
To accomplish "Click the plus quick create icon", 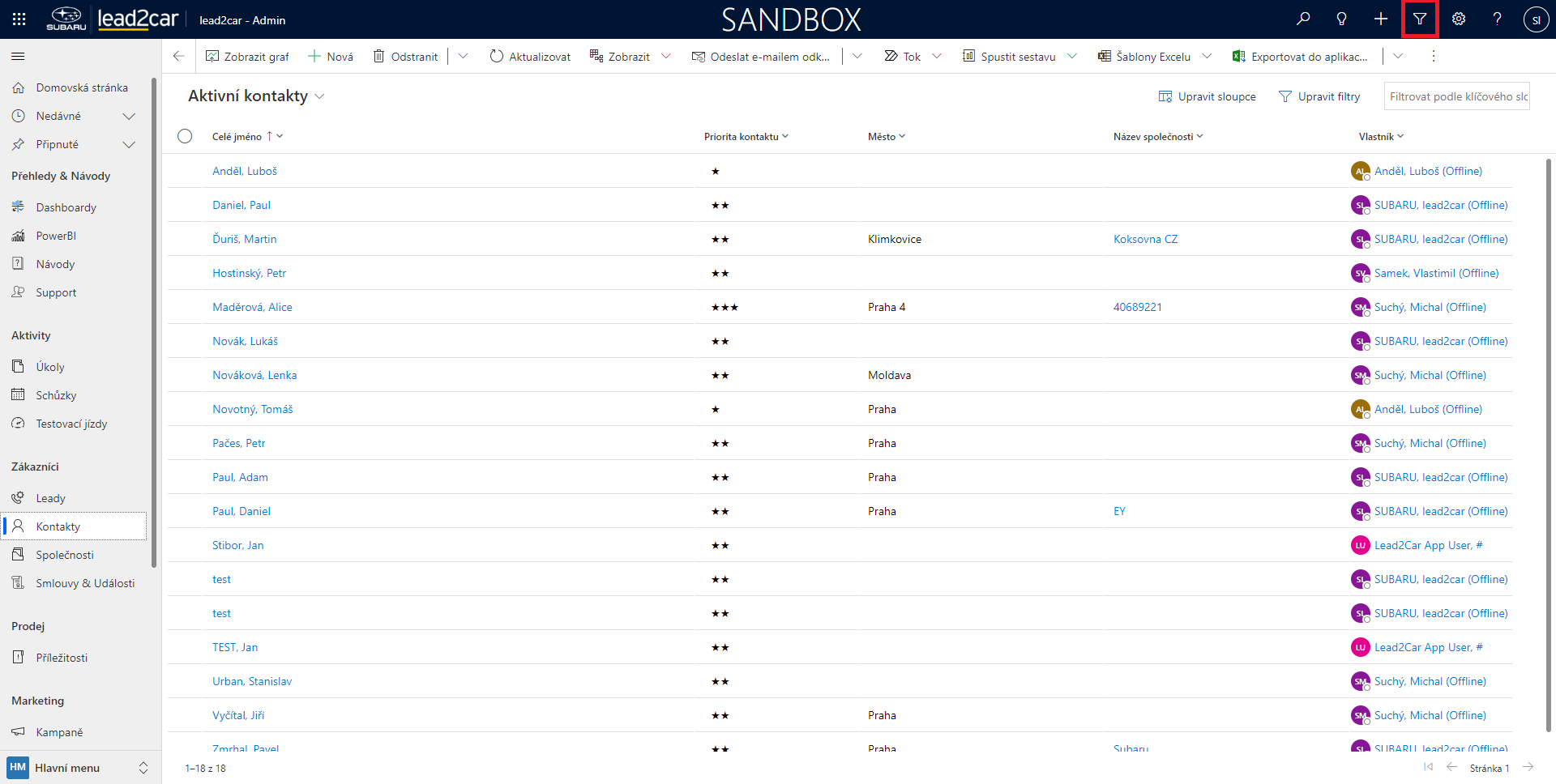I will (1380, 19).
